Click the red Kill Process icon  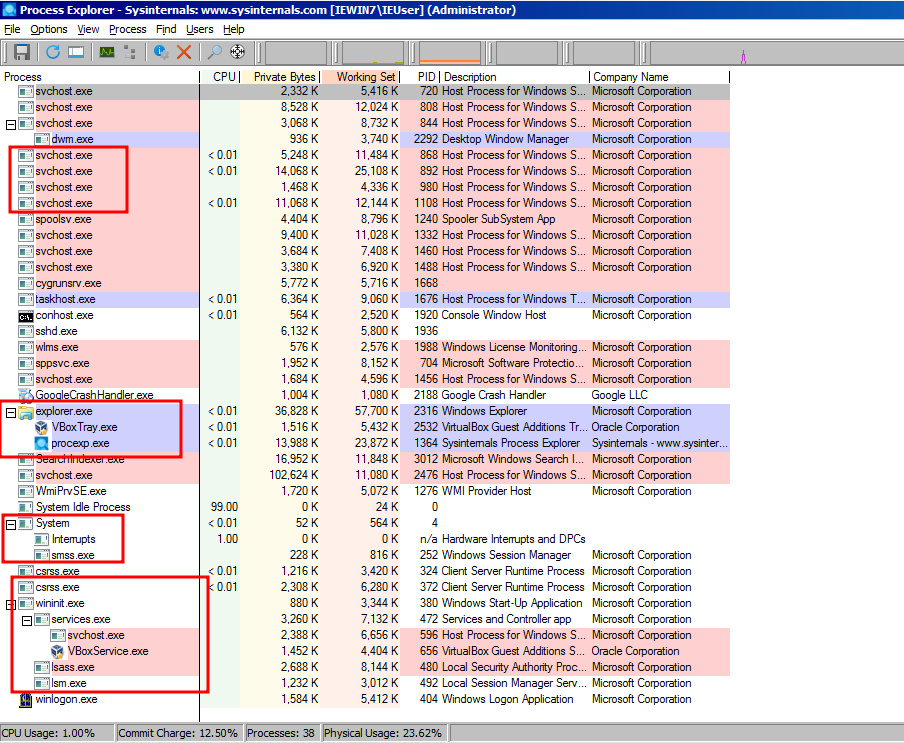[184, 52]
